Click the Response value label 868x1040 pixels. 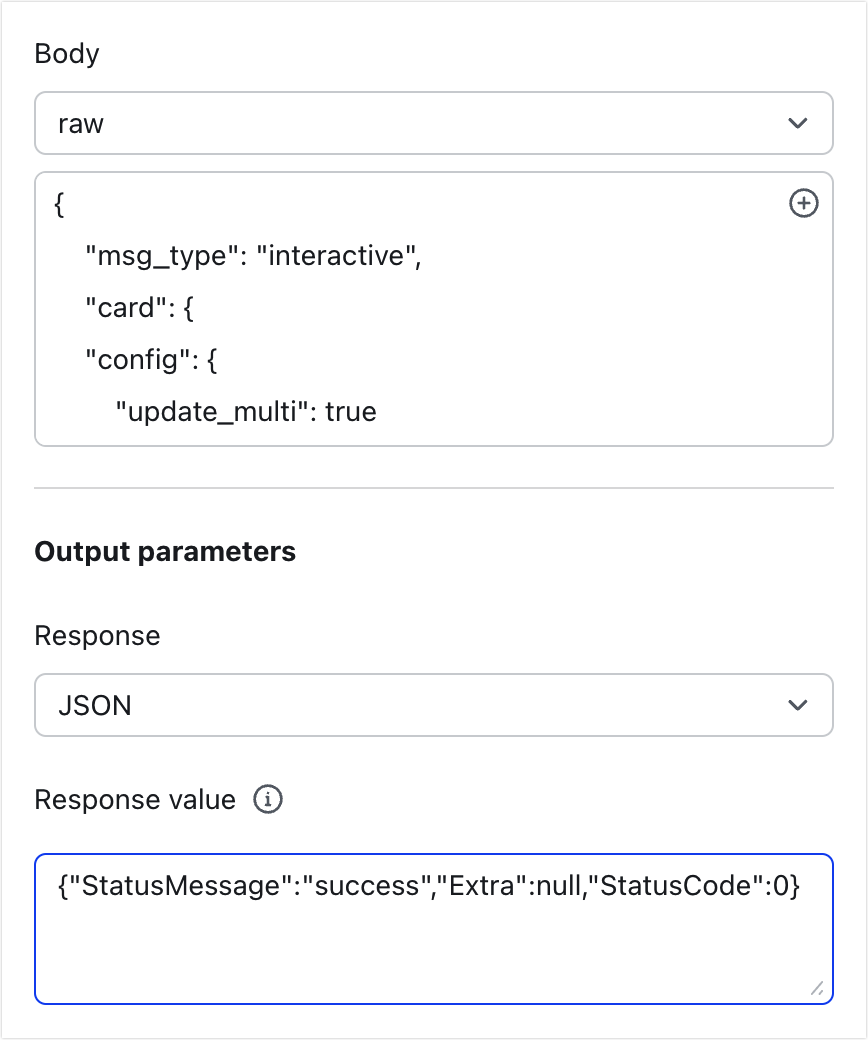click(x=135, y=800)
